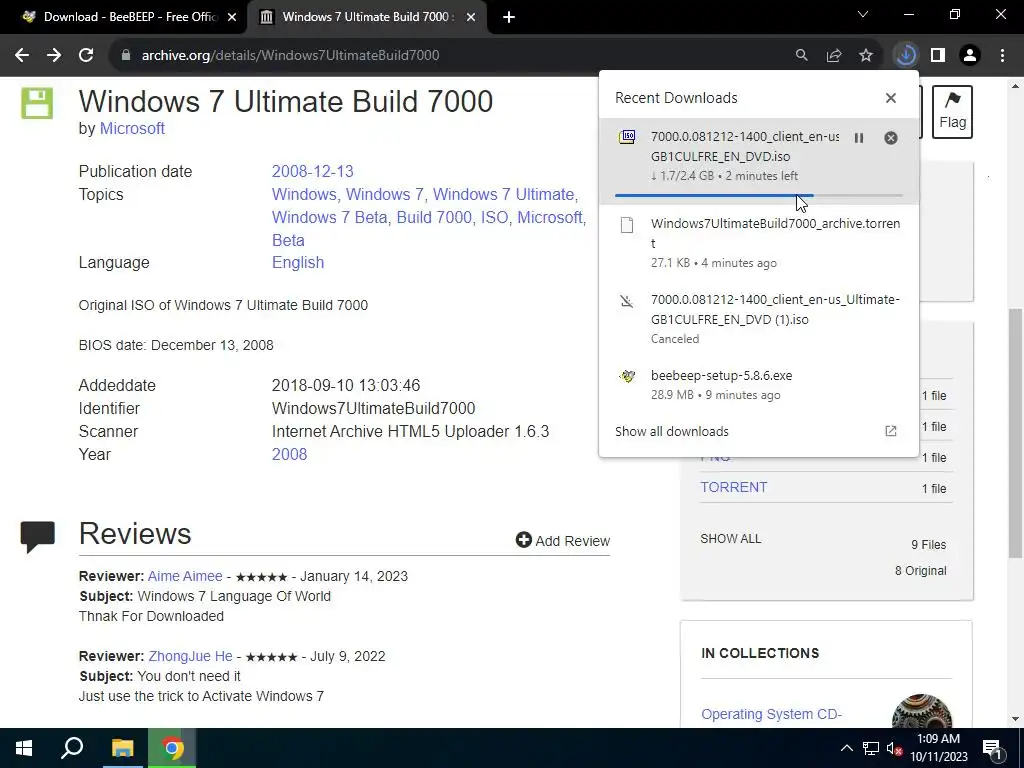Click the Reviews speech bubble icon
Image resolution: width=1024 pixels, height=768 pixels.
point(37,537)
